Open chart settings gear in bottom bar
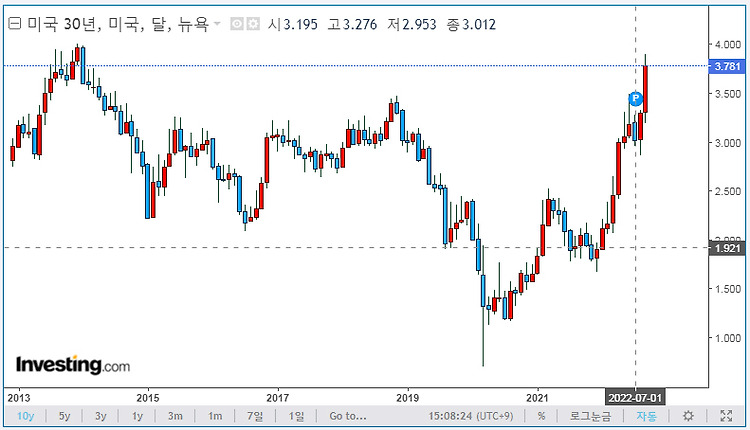Image resolution: width=750 pixels, height=430 pixels. point(688,416)
